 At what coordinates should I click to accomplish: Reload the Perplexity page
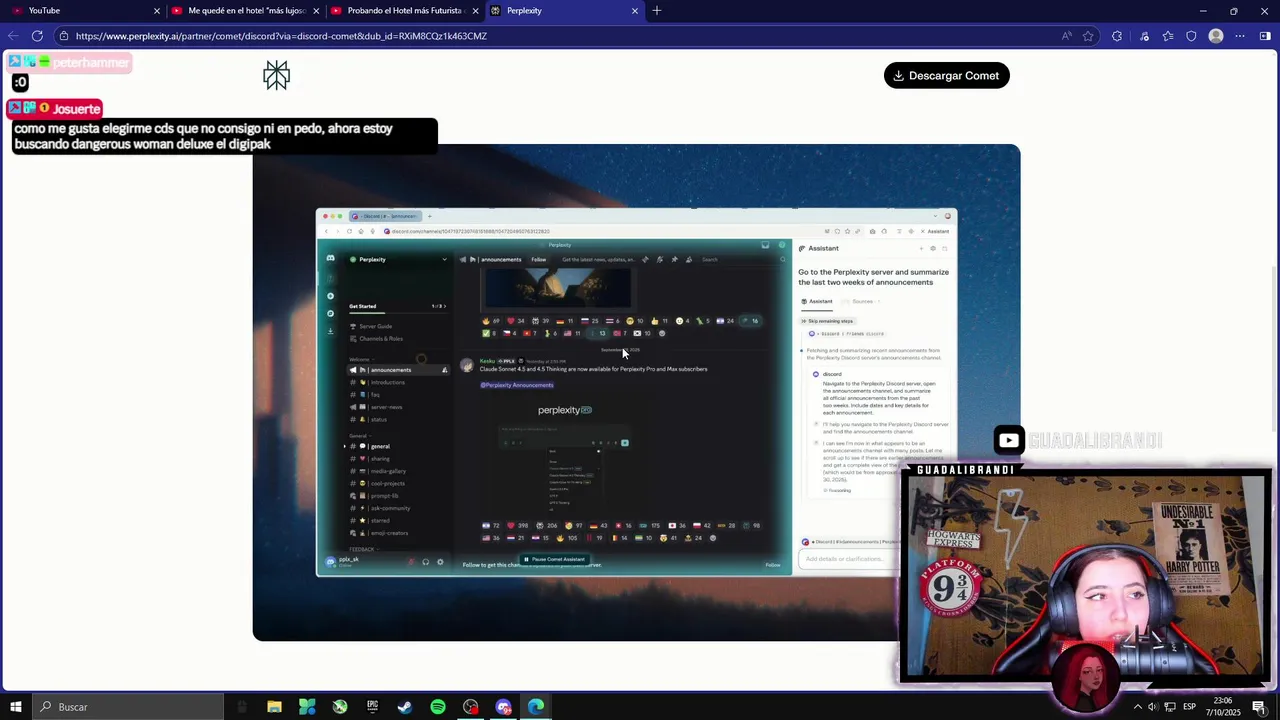[x=37, y=36]
